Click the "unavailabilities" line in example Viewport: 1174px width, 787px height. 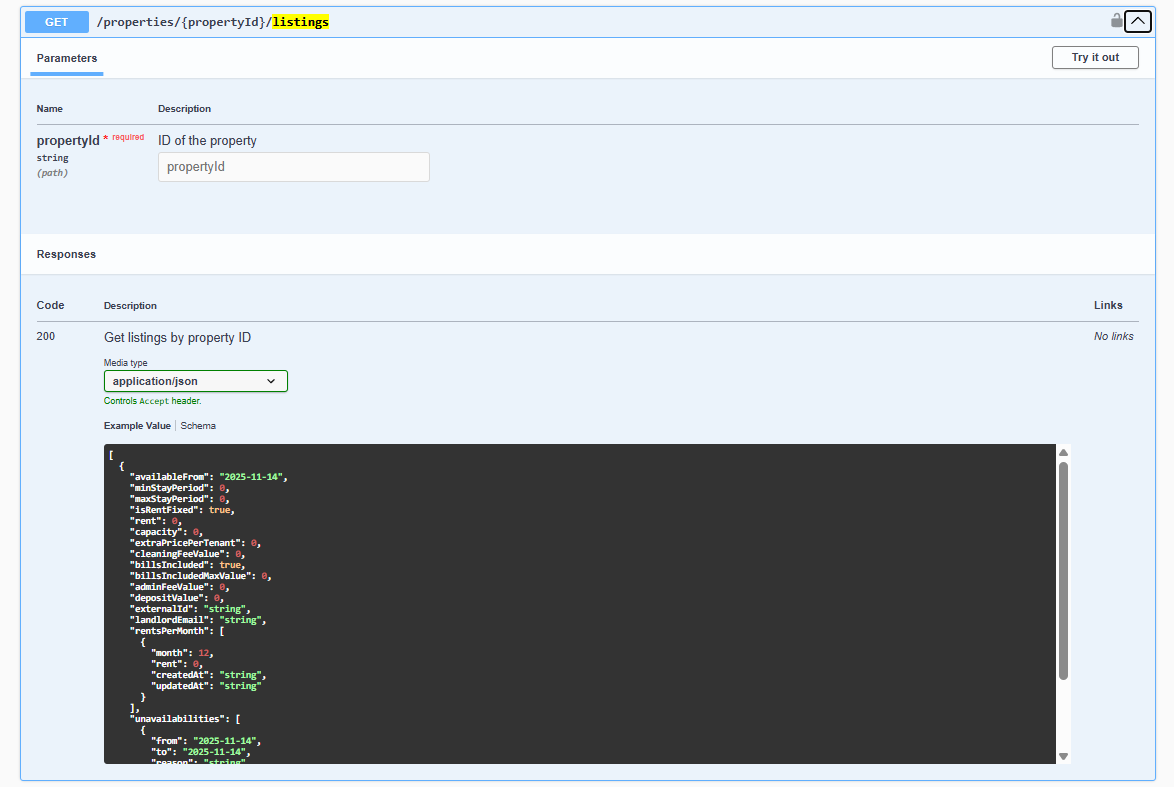coord(185,719)
